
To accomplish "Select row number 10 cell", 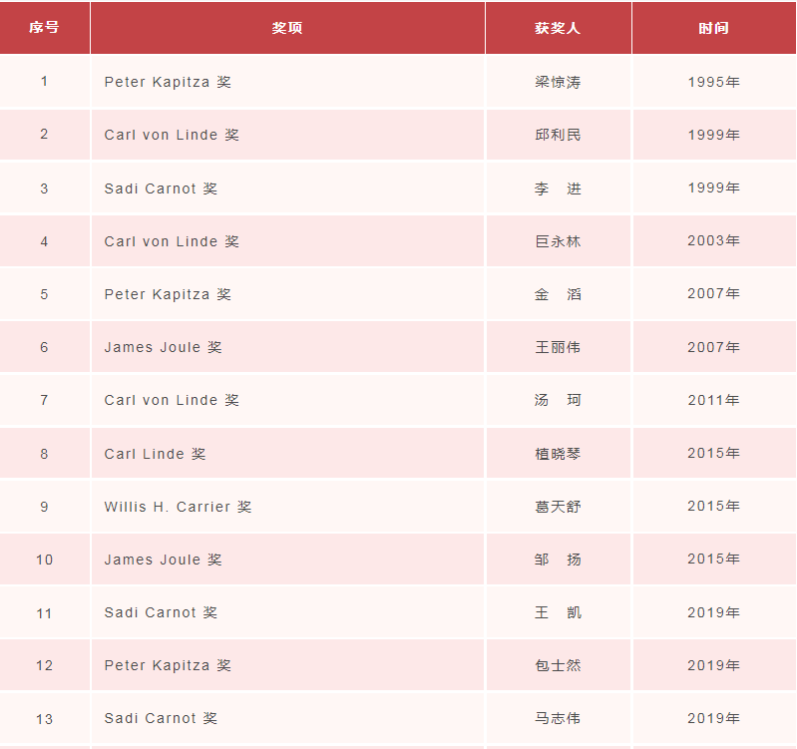I will [44, 559].
